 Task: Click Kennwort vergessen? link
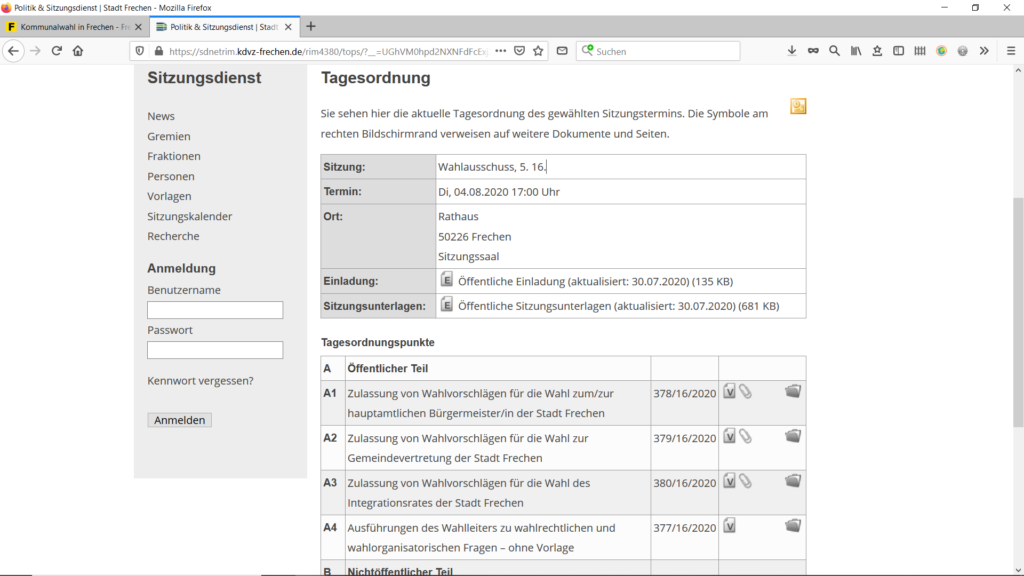(x=200, y=381)
